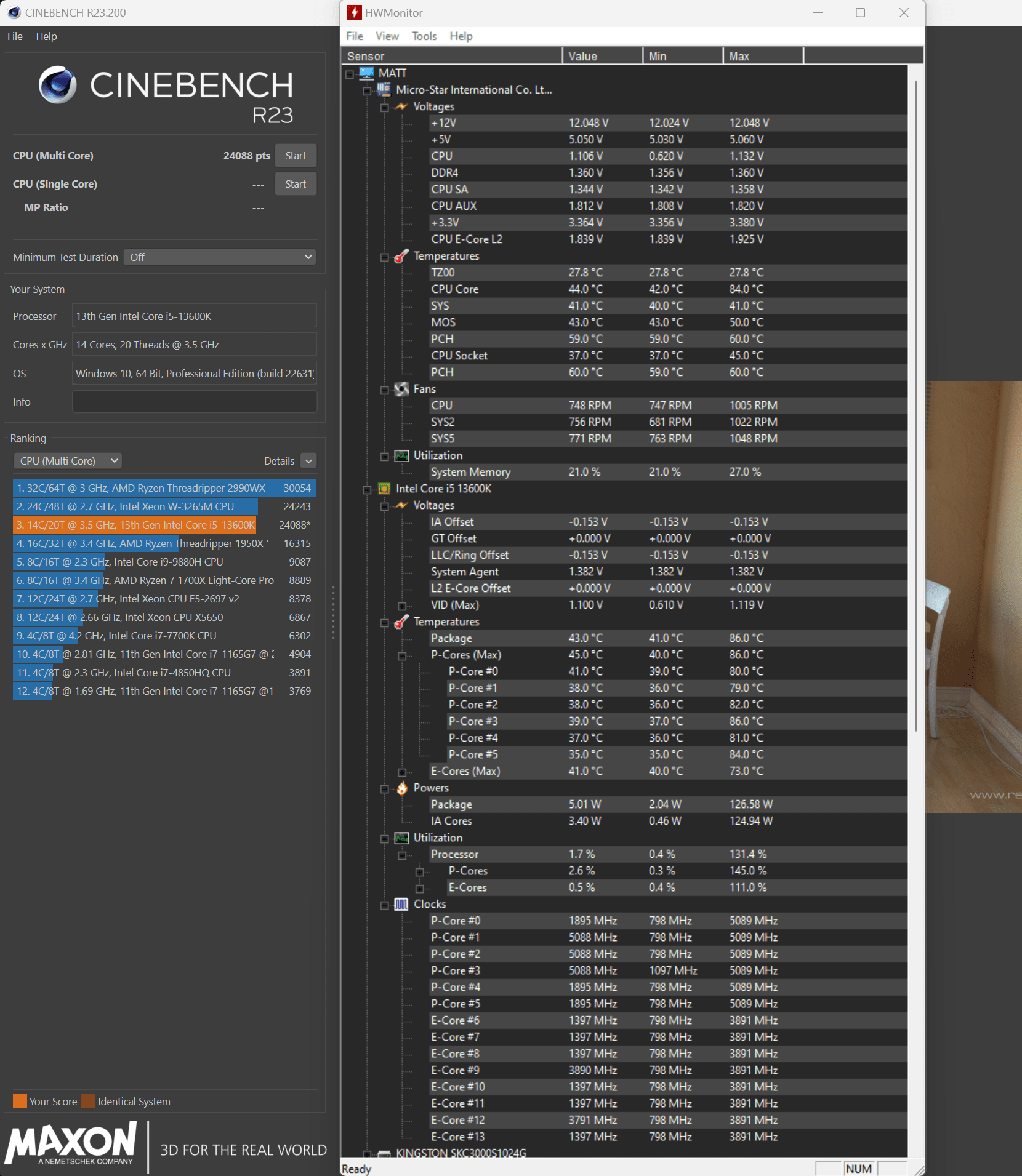
Task: Click the Processor field 13th Gen Intel
Action: point(195,316)
